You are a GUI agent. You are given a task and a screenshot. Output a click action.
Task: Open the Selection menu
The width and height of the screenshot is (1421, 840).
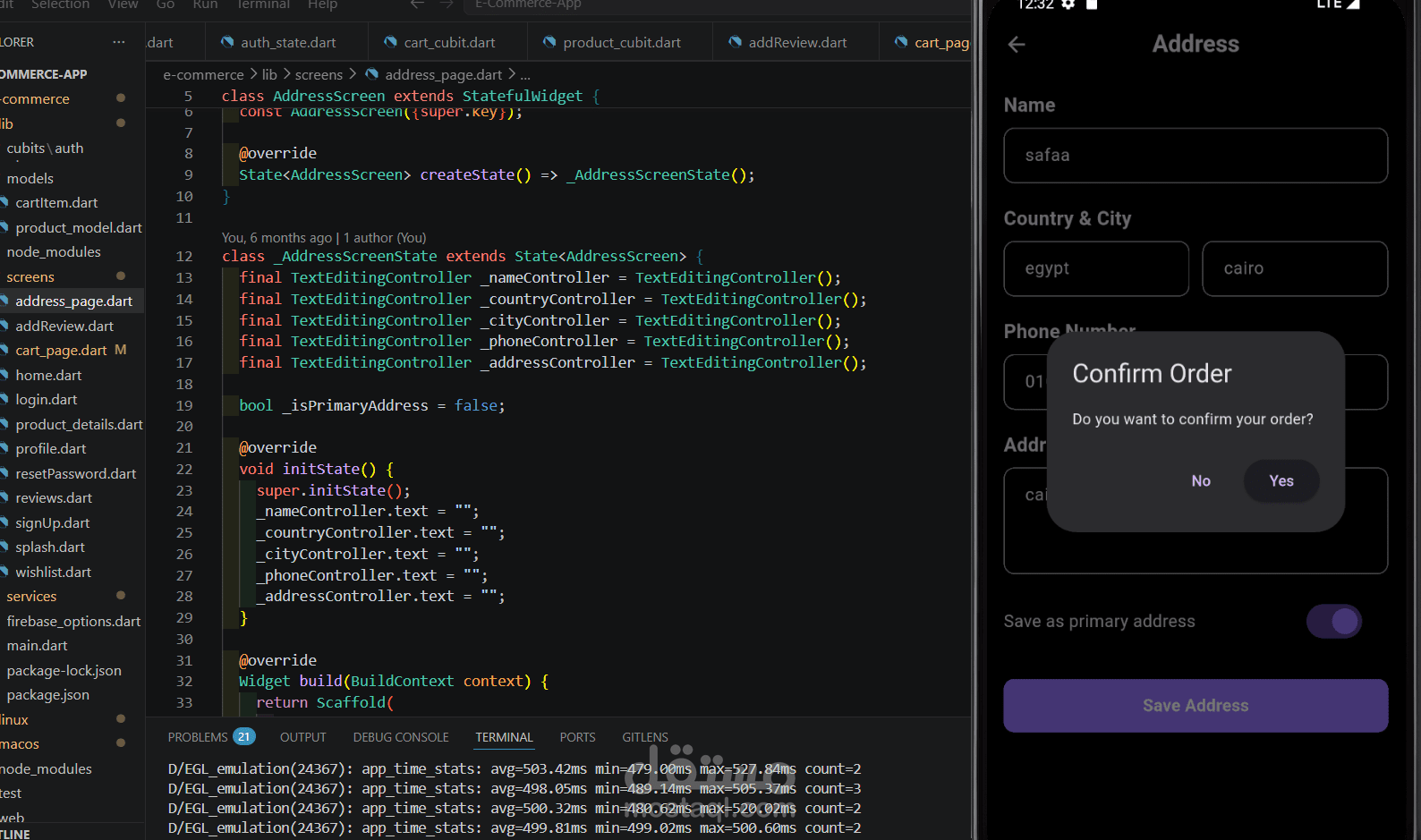61,4
